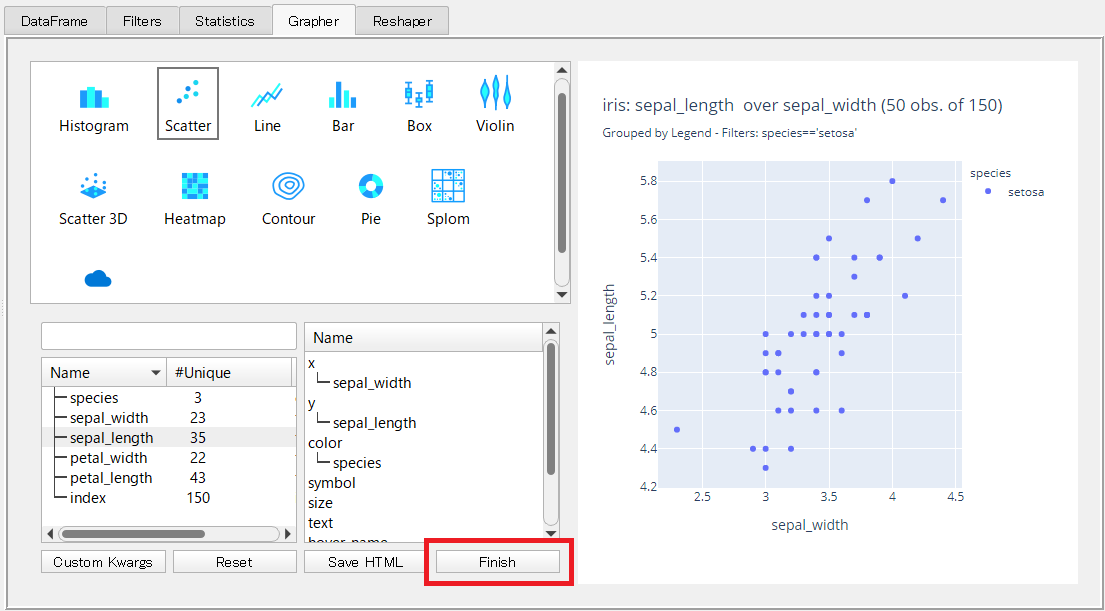Pick the Scatter 3D chart icon
This screenshot has width=1105, height=611.
(x=93, y=187)
